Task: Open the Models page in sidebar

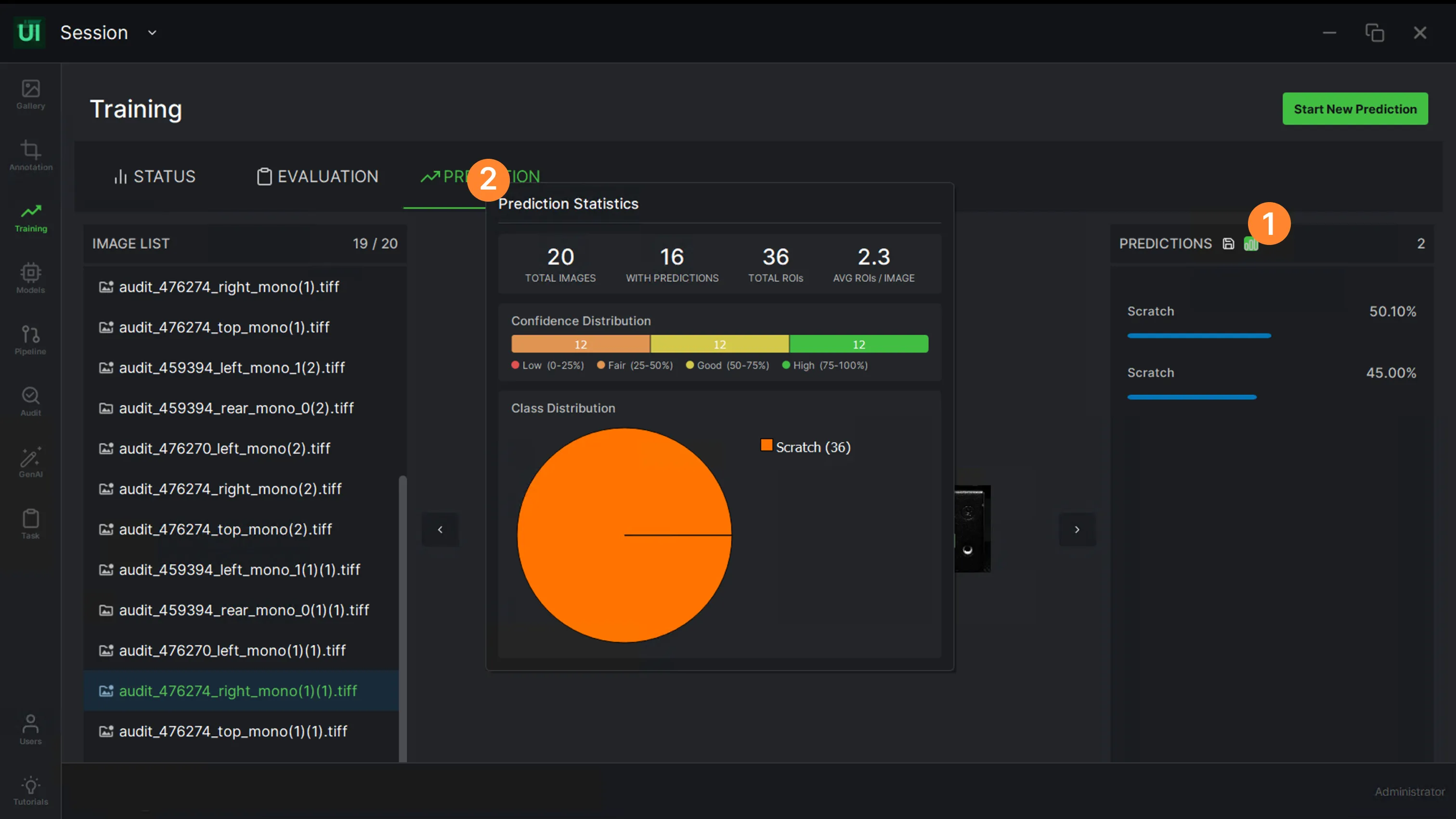Action: click(30, 279)
